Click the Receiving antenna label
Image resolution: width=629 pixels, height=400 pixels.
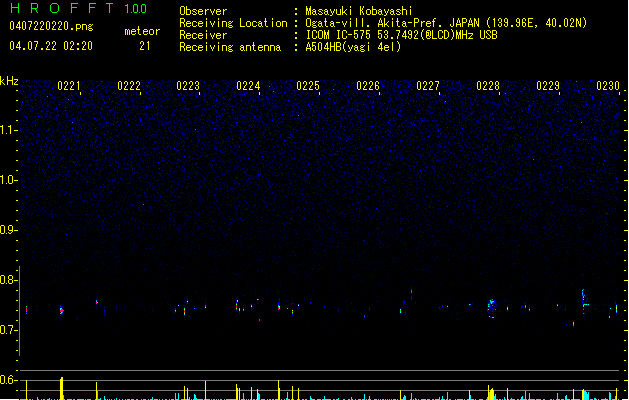[x=230, y=47]
